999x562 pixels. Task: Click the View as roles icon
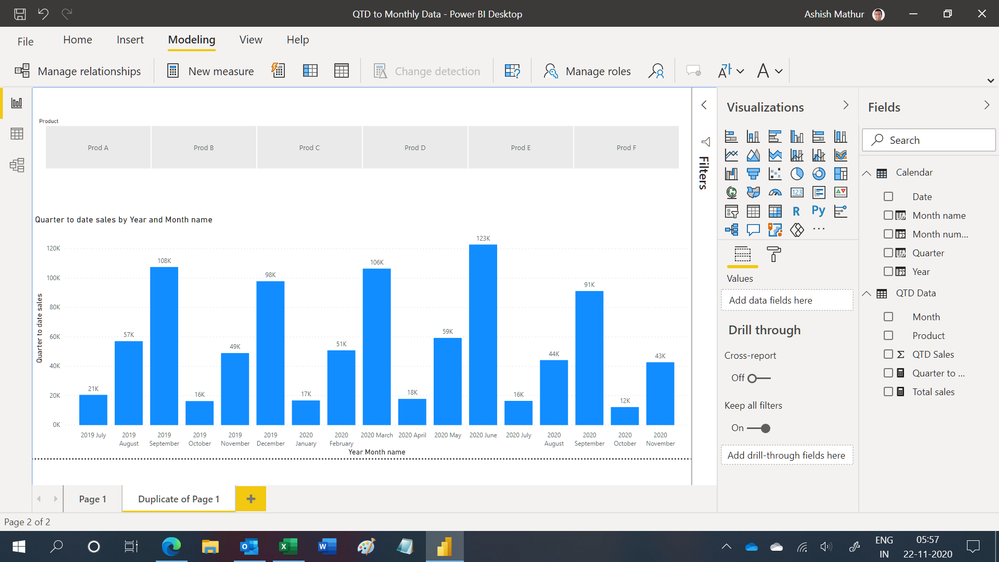[x=656, y=71]
